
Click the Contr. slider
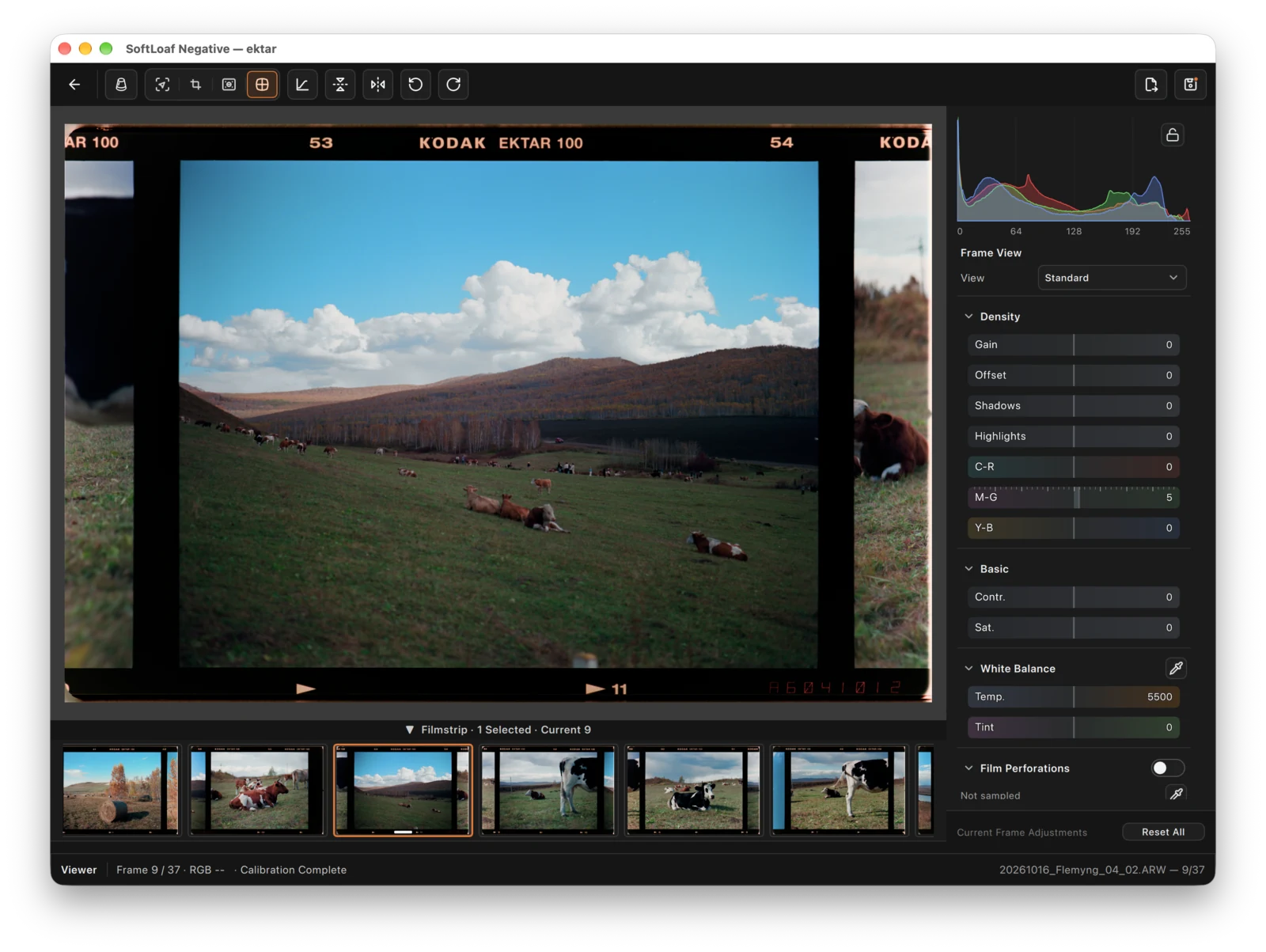coord(1074,597)
